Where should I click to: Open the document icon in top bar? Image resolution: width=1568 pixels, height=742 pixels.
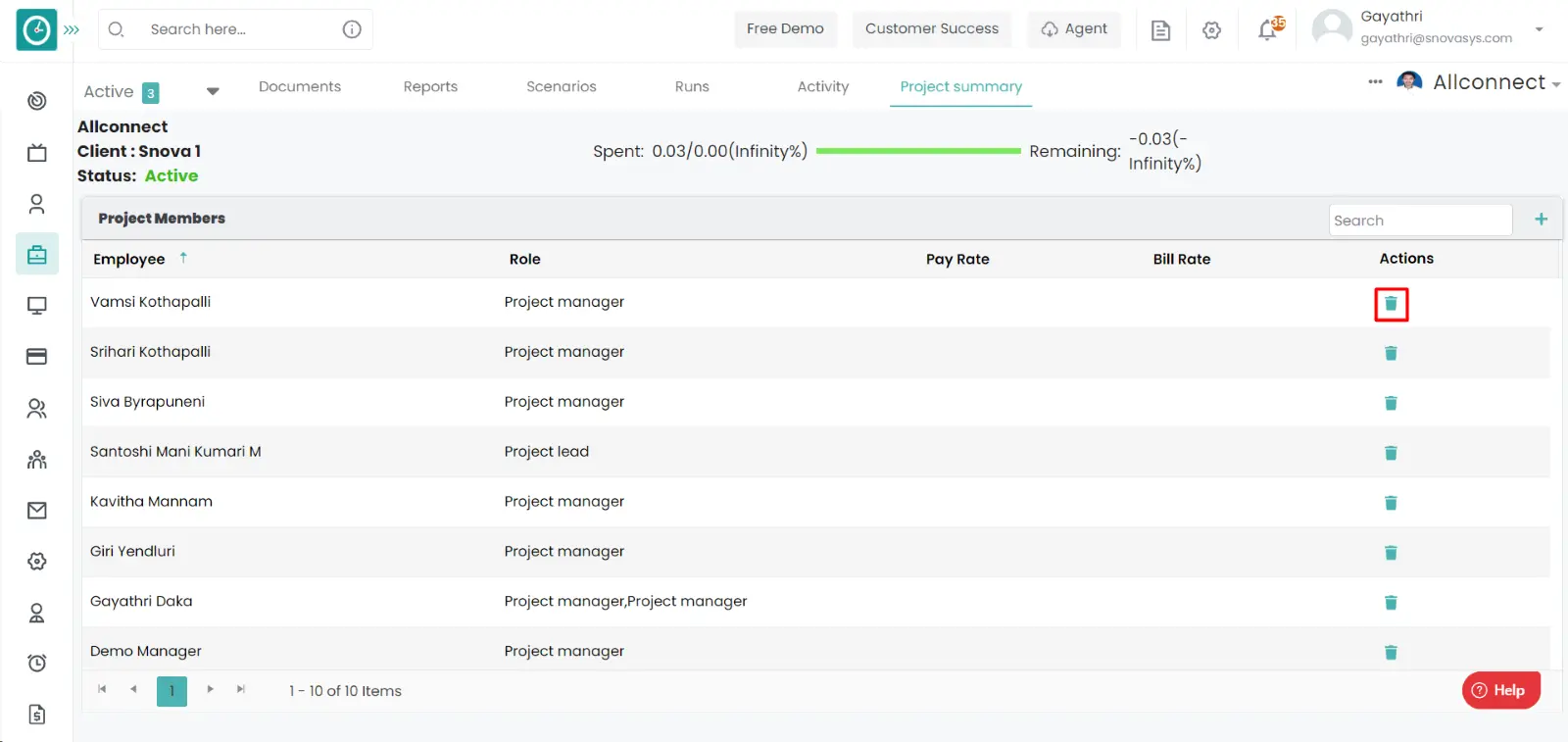coord(1160,30)
